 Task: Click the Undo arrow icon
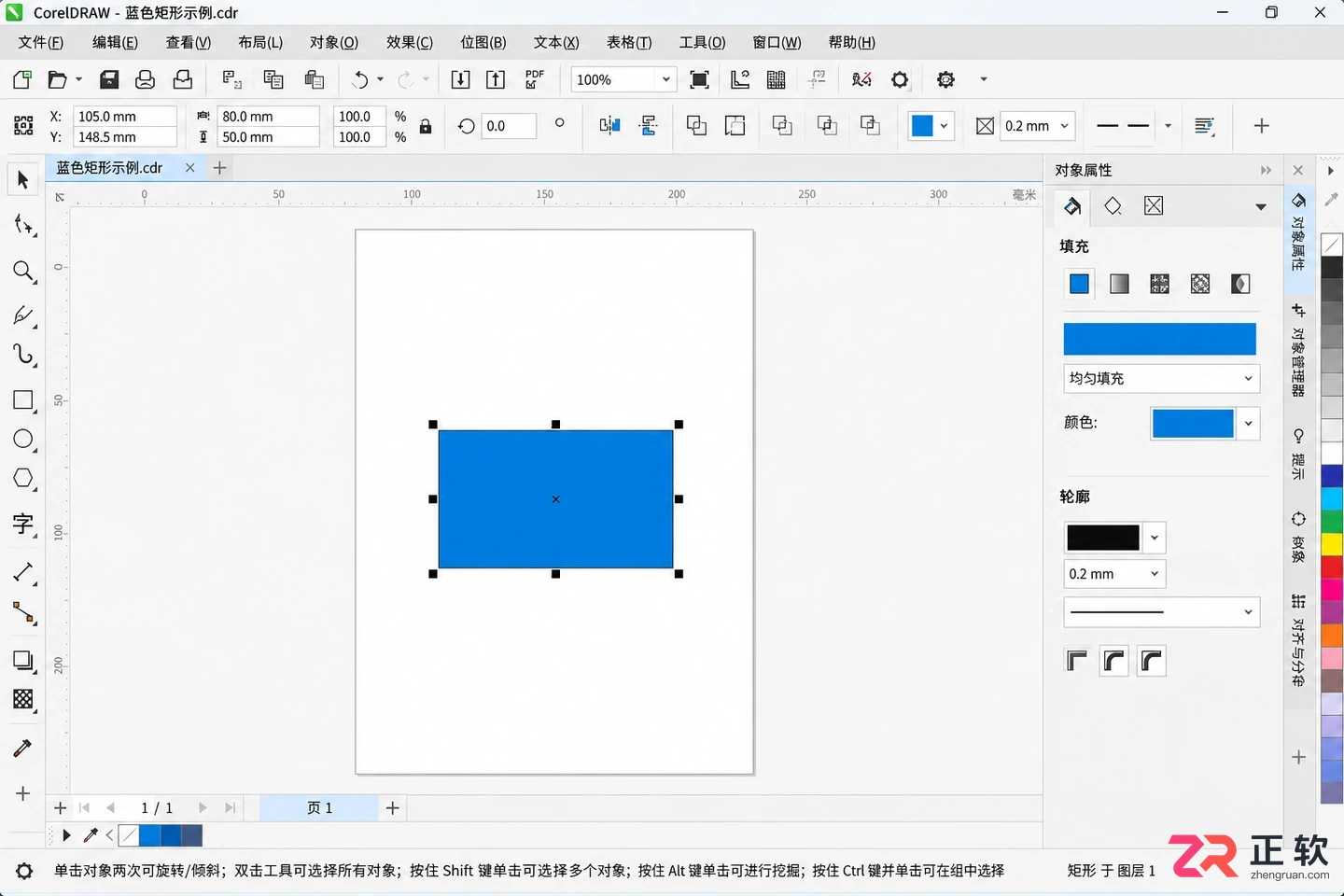[359, 79]
